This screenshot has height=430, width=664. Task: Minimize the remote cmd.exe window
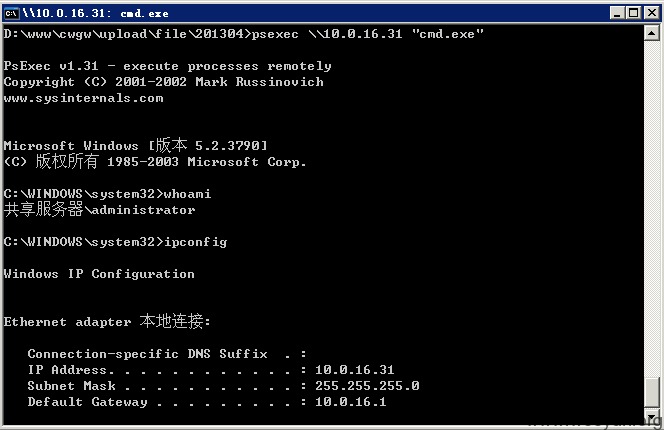pyautogui.click(x=617, y=13)
